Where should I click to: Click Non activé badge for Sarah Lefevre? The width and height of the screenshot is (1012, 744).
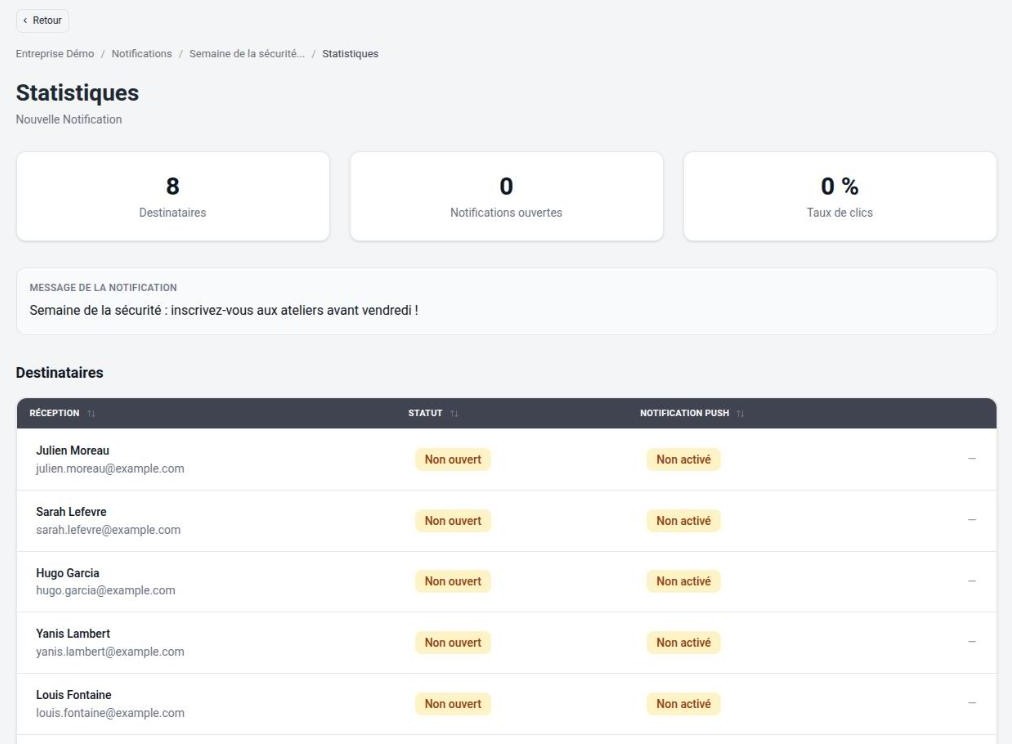(x=683, y=521)
